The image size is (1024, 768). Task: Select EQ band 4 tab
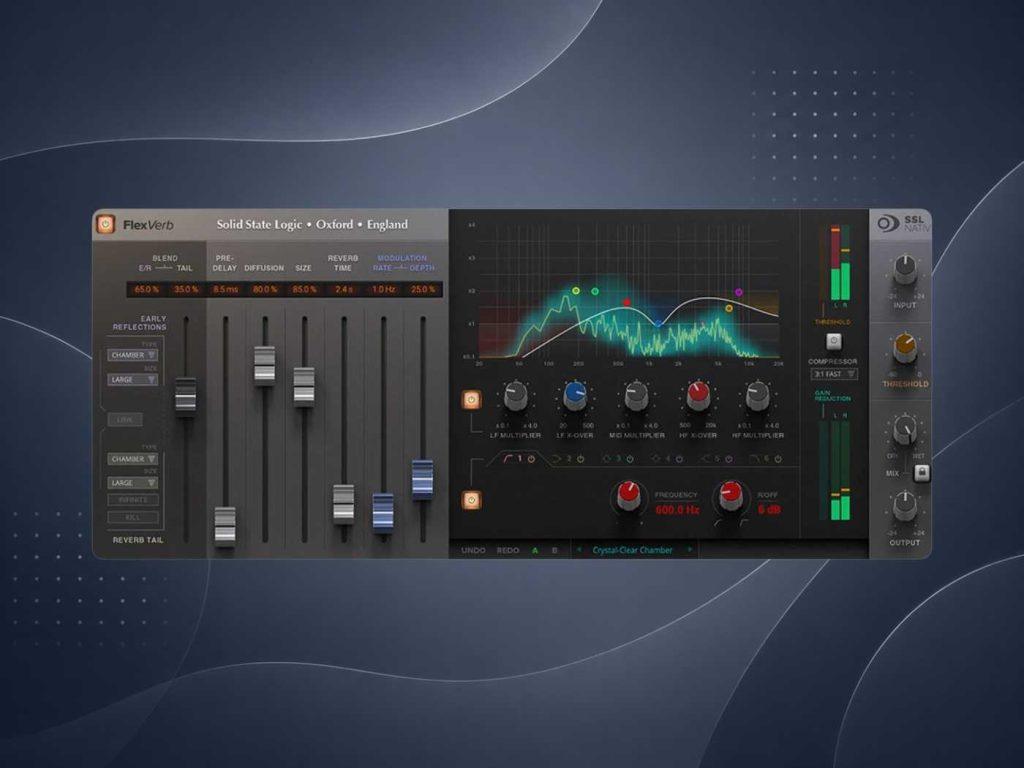coord(662,459)
